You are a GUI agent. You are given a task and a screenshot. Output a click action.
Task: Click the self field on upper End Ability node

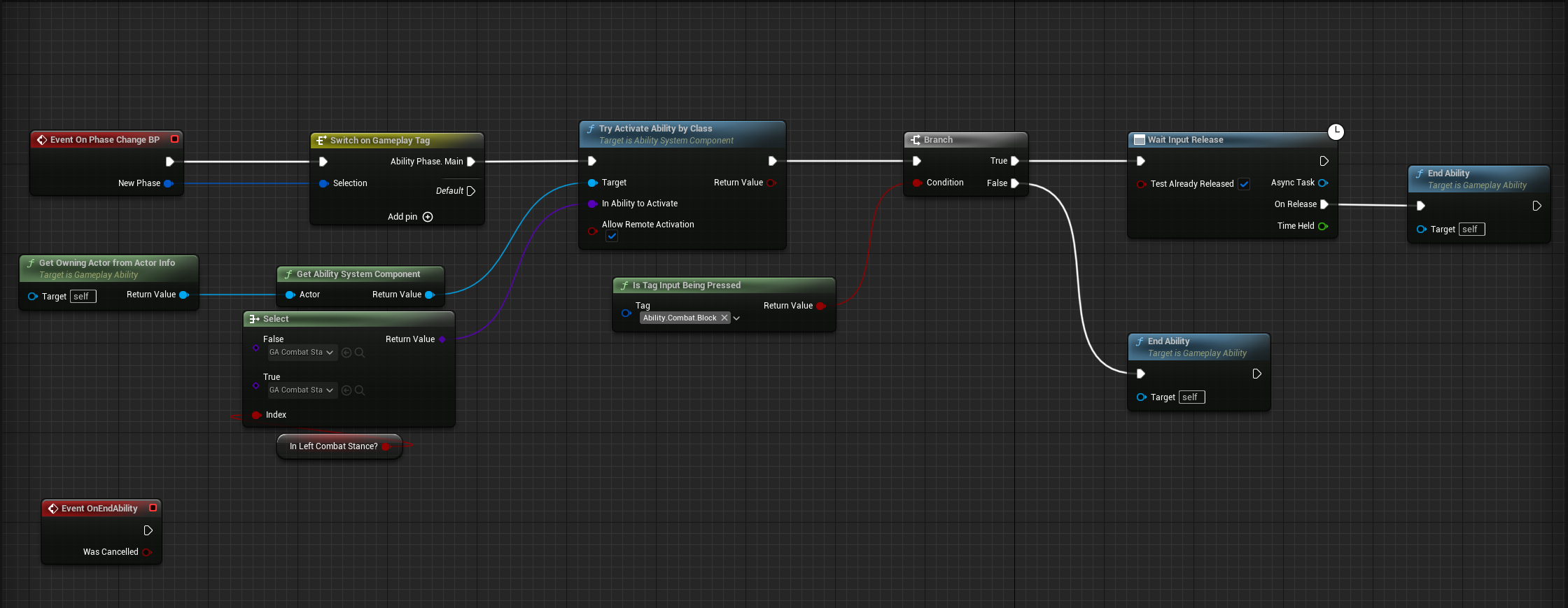tap(1471, 229)
